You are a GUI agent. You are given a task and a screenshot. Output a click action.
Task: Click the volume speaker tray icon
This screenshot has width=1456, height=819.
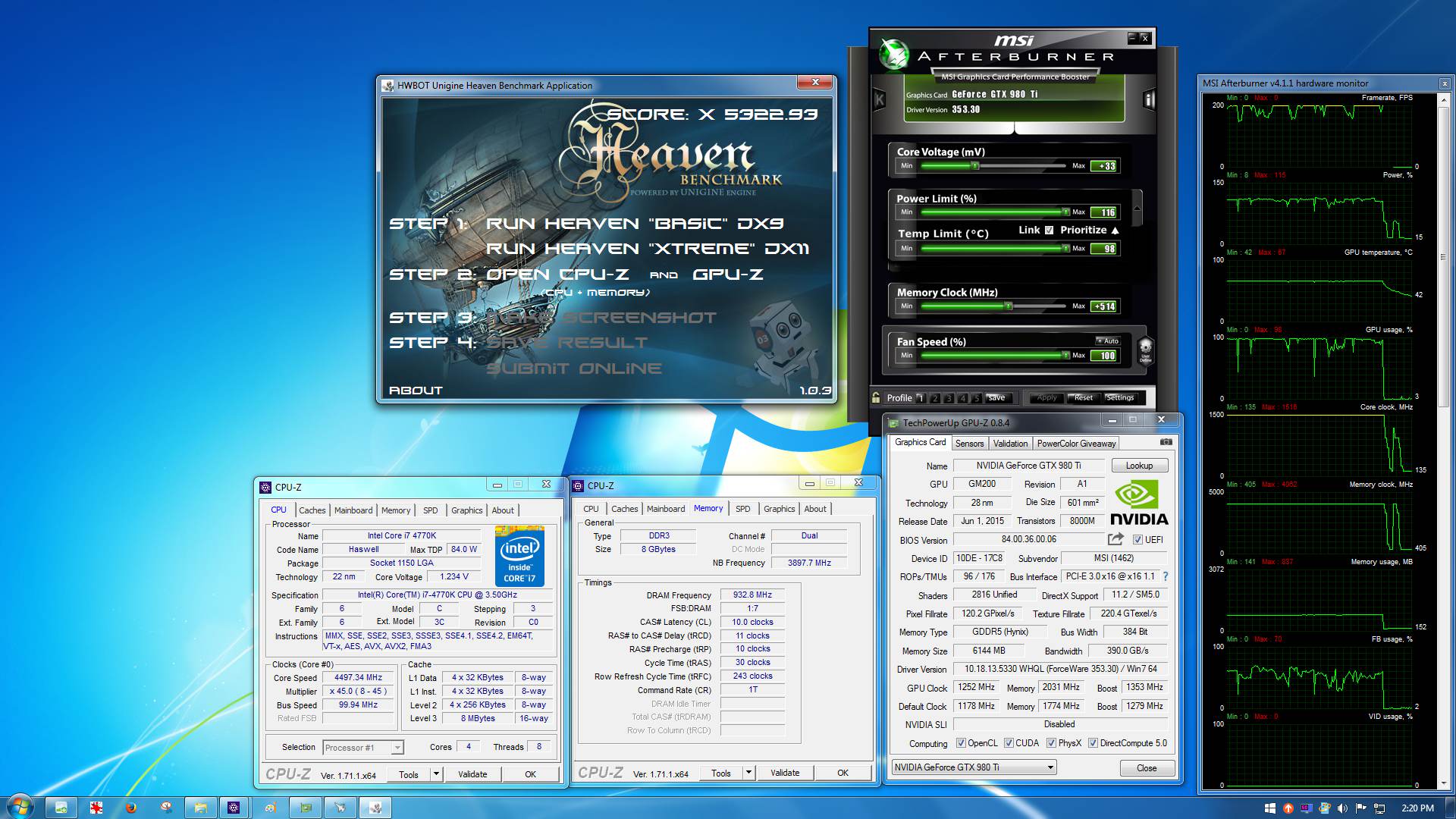click(x=1342, y=808)
